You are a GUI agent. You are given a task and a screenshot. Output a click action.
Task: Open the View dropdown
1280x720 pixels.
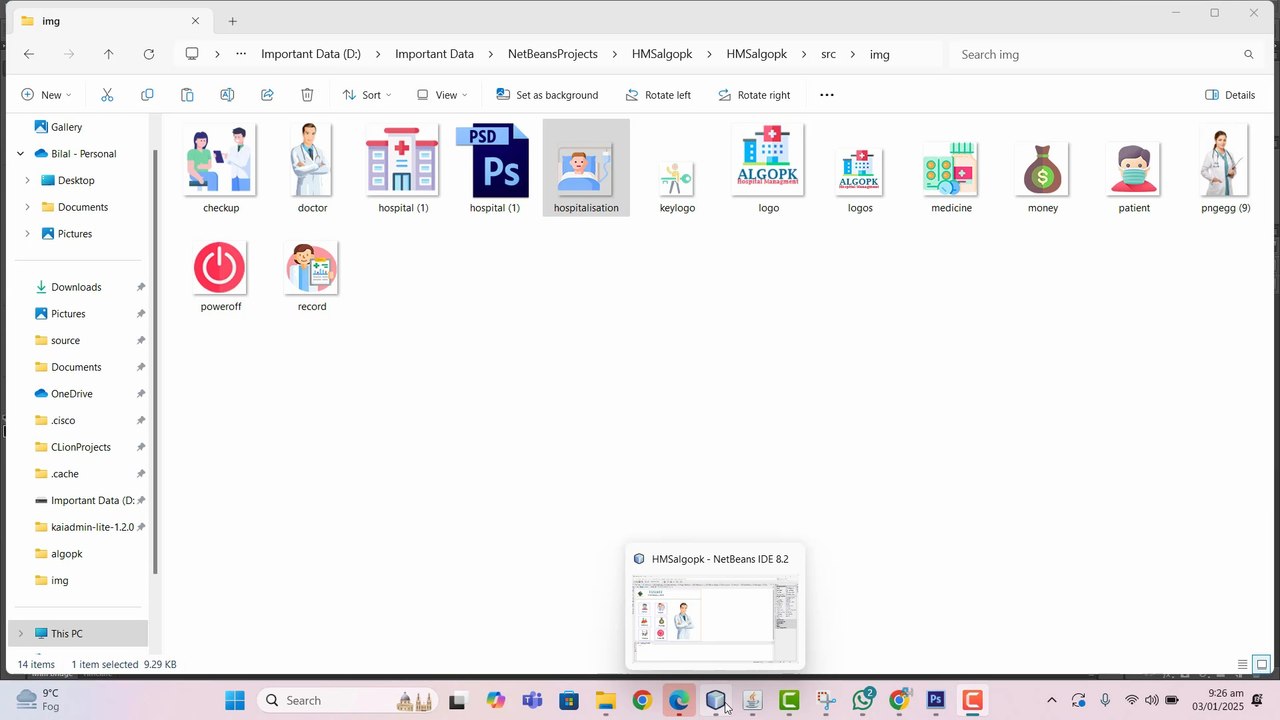point(442,95)
